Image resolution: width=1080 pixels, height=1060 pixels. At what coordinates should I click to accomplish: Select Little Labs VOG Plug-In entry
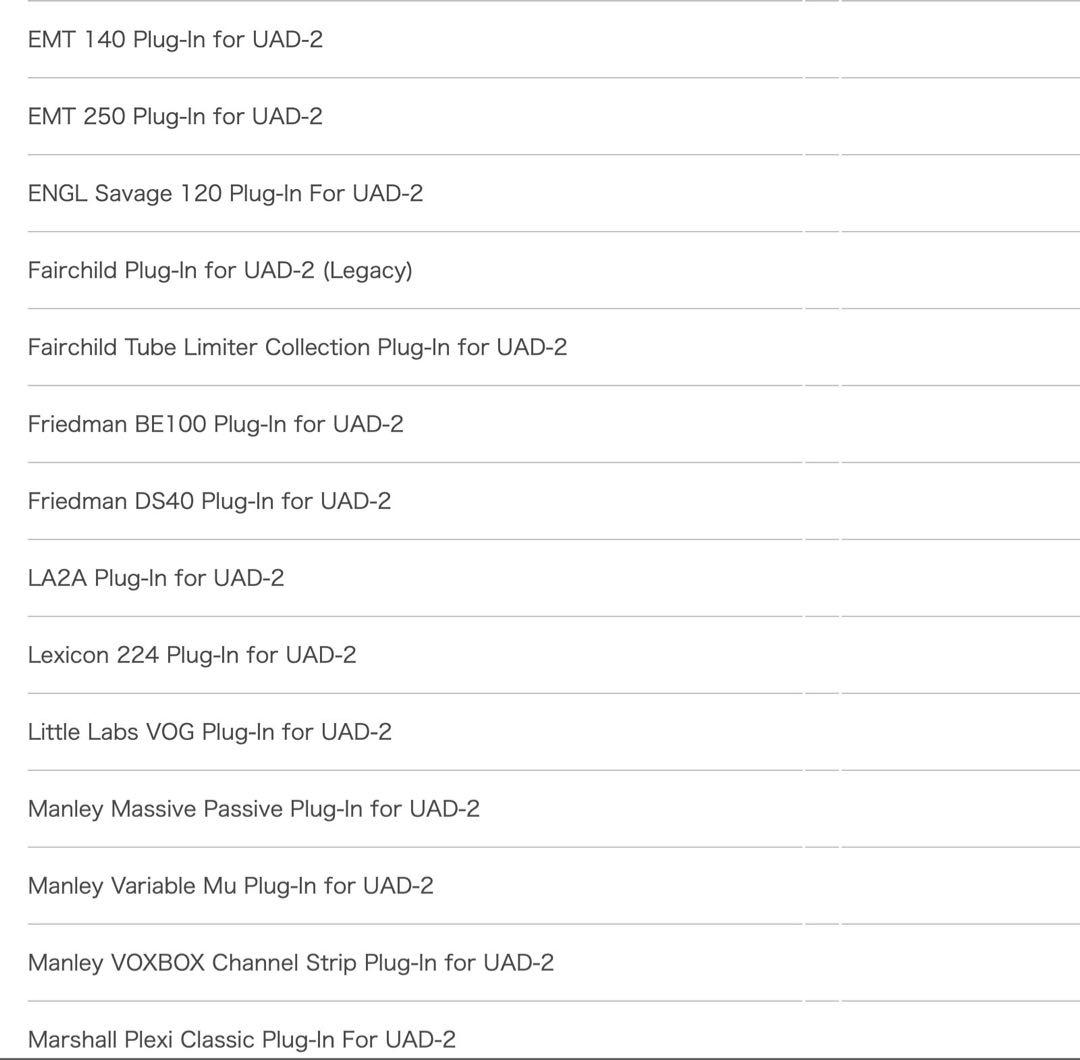click(210, 733)
